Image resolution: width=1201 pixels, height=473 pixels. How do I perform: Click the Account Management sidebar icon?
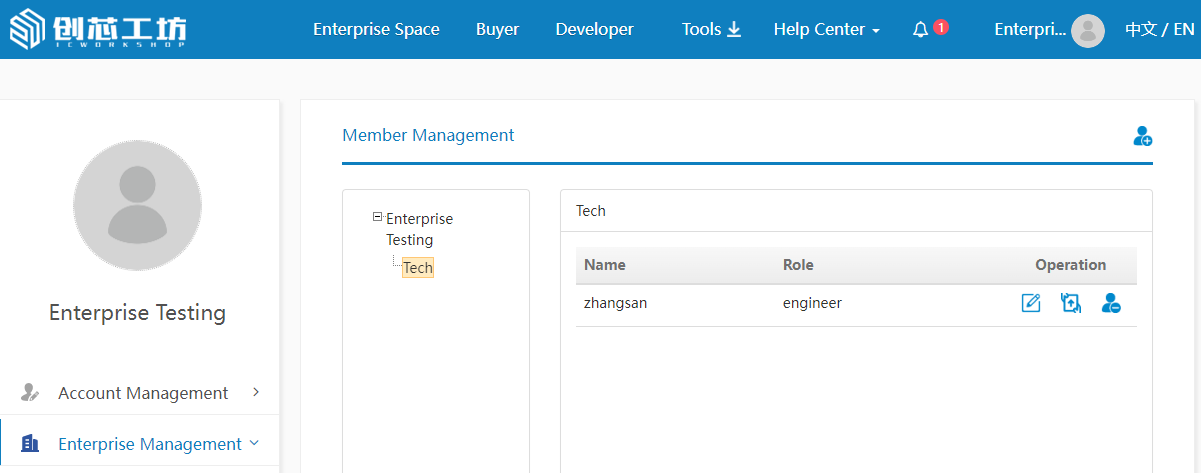pyautogui.click(x=30, y=393)
